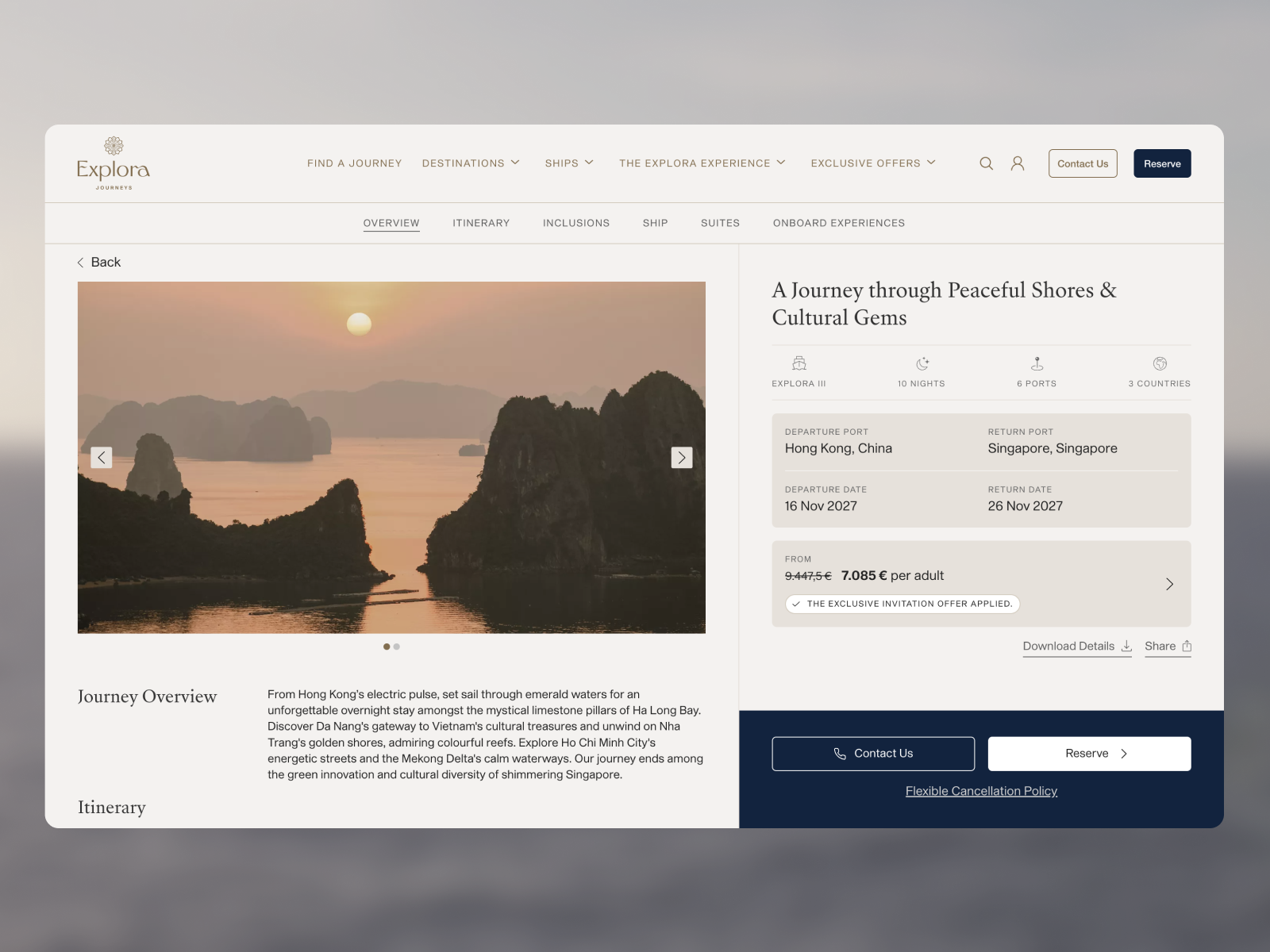Click the 3 Countries globe icon
This screenshot has height=952, width=1270.
(1160, 364)
